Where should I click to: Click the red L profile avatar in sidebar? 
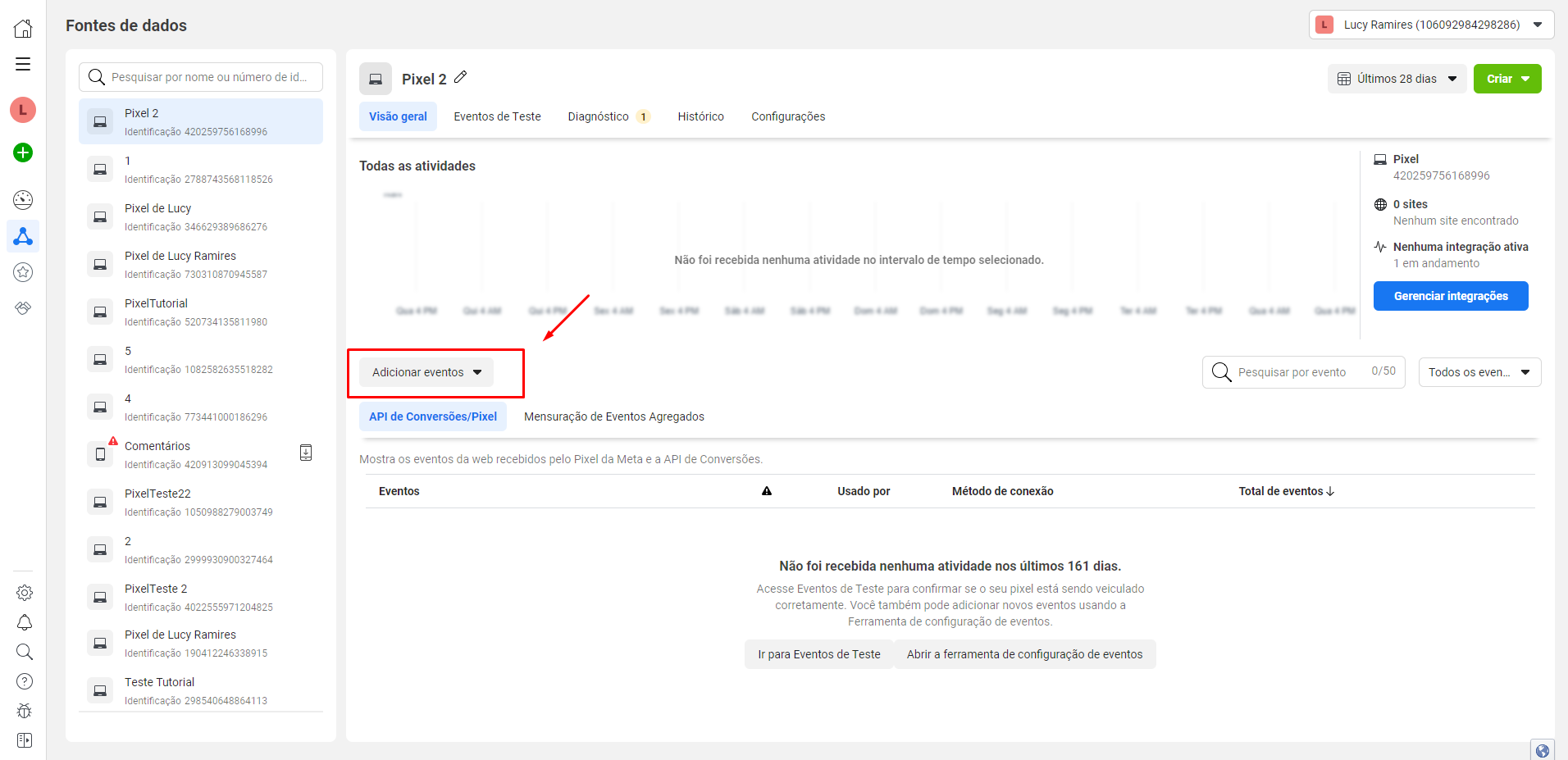23,110
